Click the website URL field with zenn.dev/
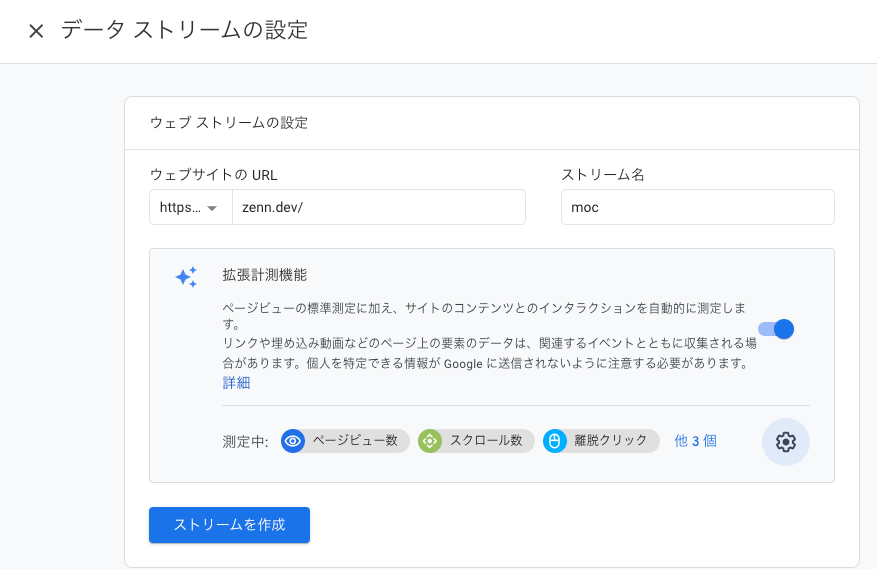This screenshot has height=569, width=877. point(379,207)
